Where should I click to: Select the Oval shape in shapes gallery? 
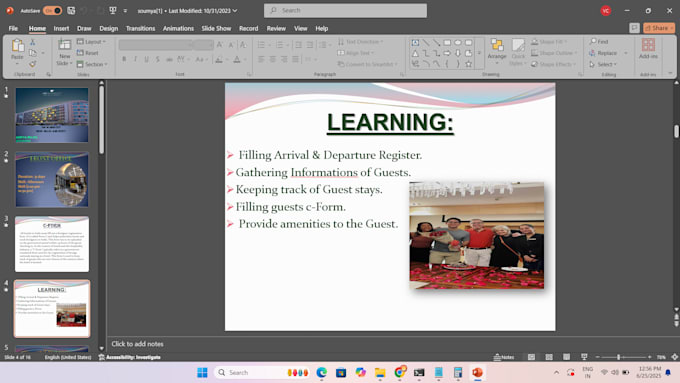458,43
